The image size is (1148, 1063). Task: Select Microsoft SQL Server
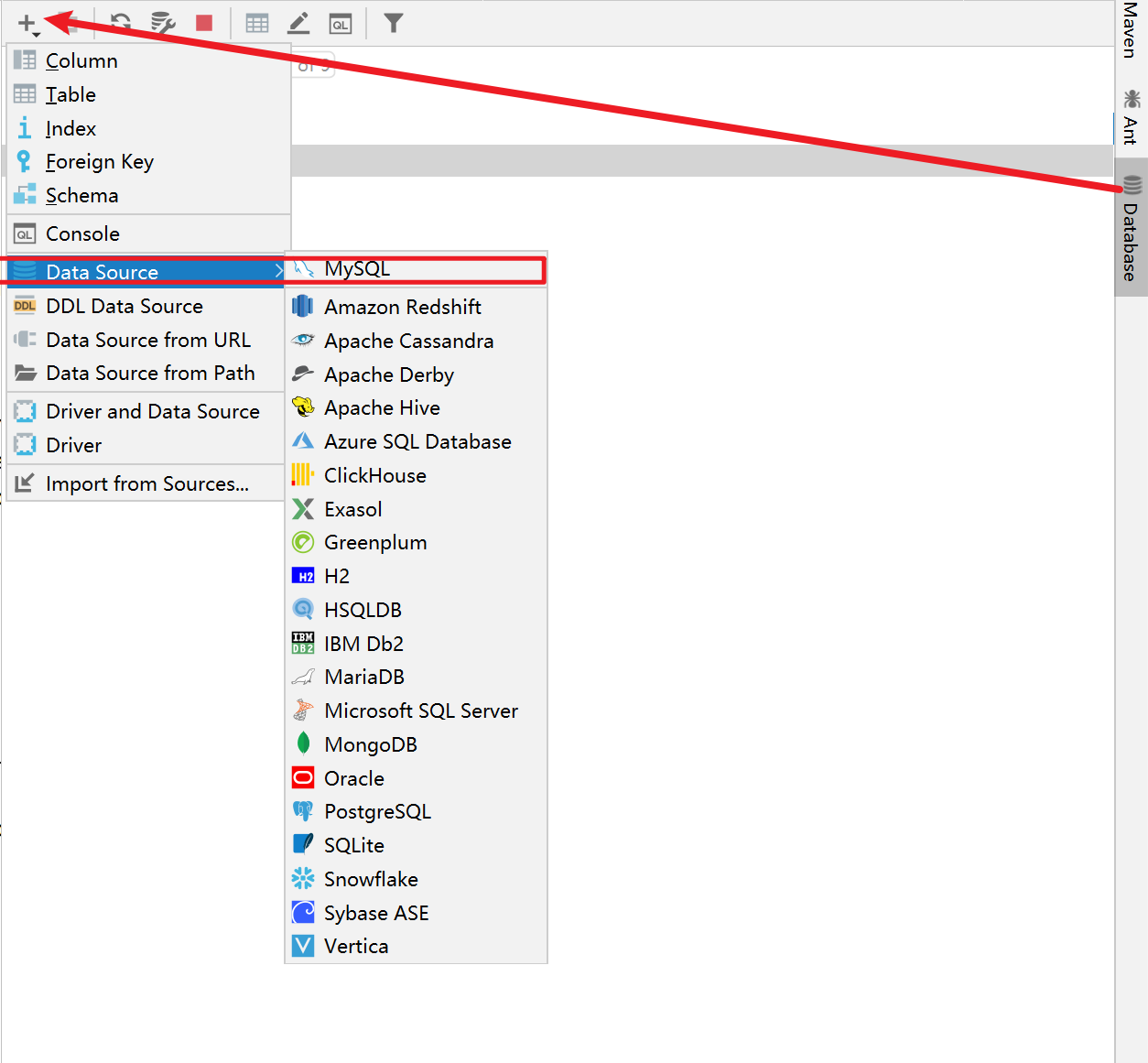point(417,711)
